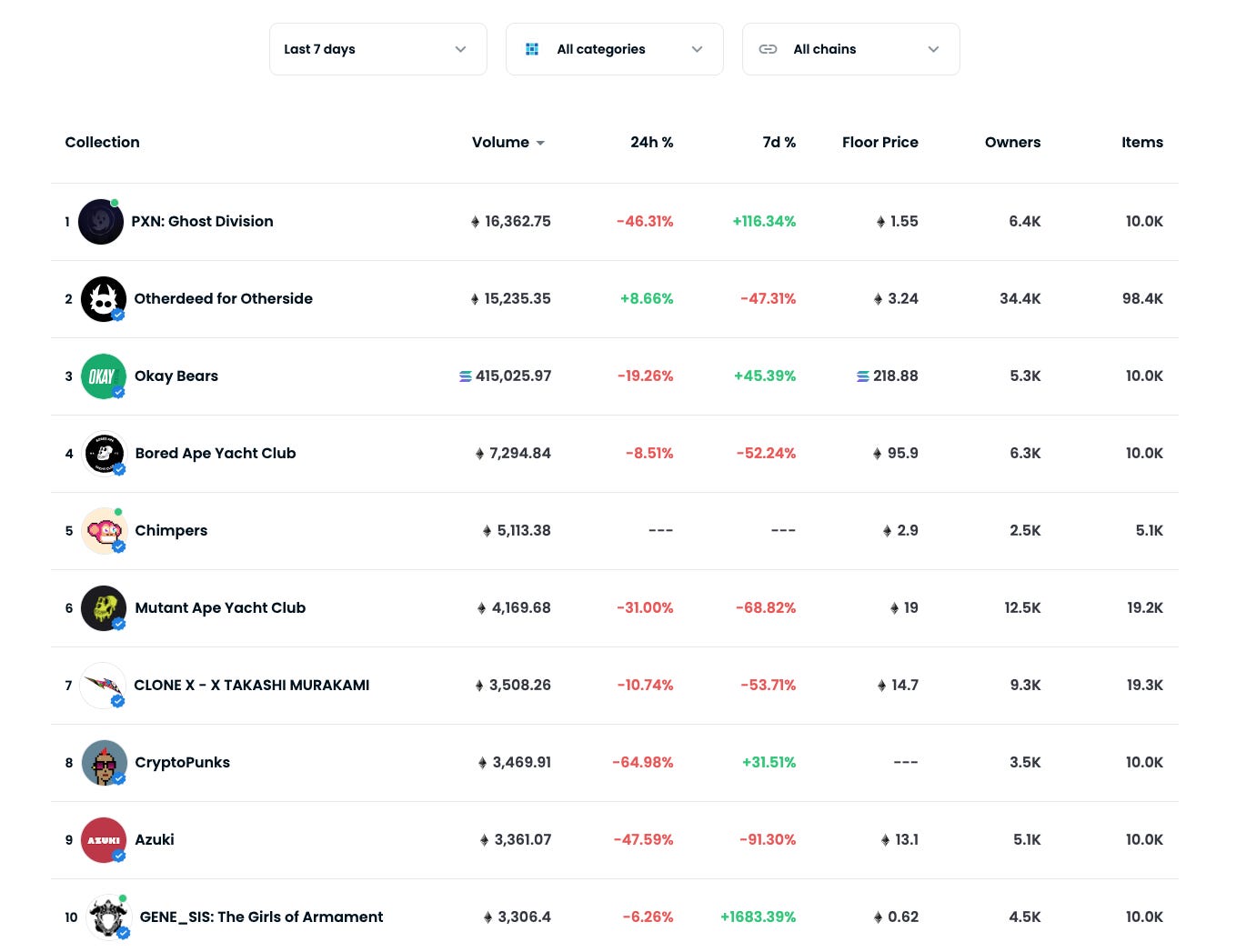1236x952 pixels.
Task: Sort by Volume column header
Action: pos(500,142)
